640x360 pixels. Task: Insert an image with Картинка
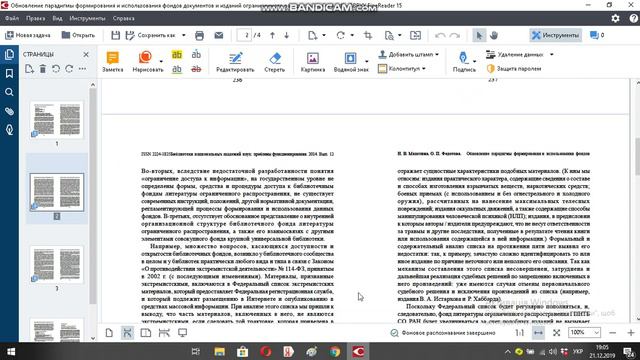(313, 62)
